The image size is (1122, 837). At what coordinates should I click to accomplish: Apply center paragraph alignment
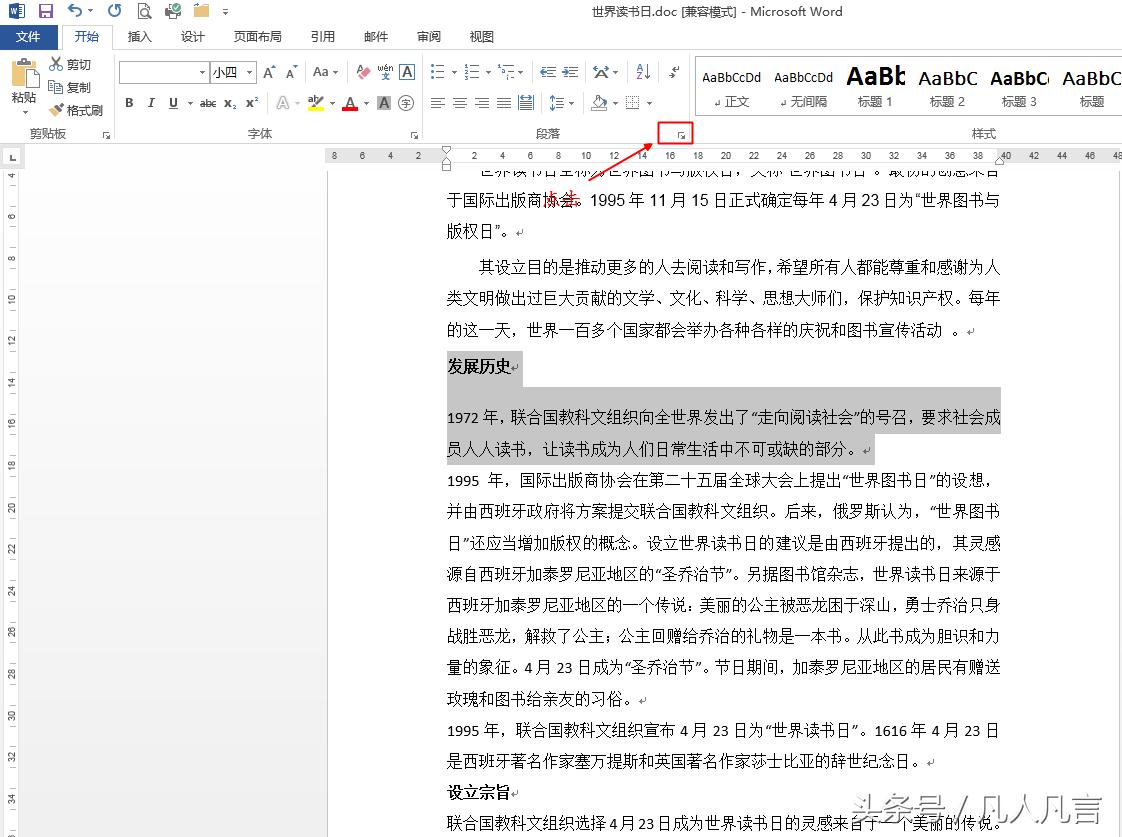click(459, 102)
